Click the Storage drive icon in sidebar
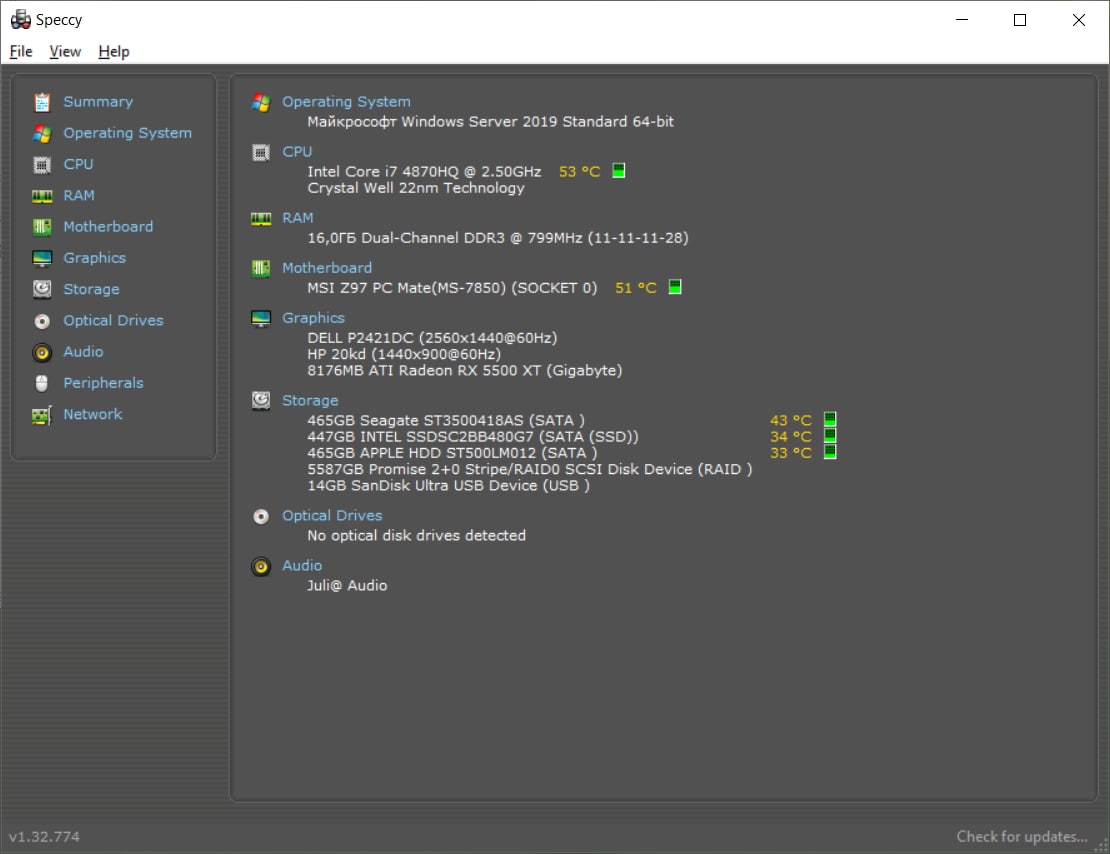The width and height of the screenshot is (1110, 854). pyautogui.click(x=42, y=289)
